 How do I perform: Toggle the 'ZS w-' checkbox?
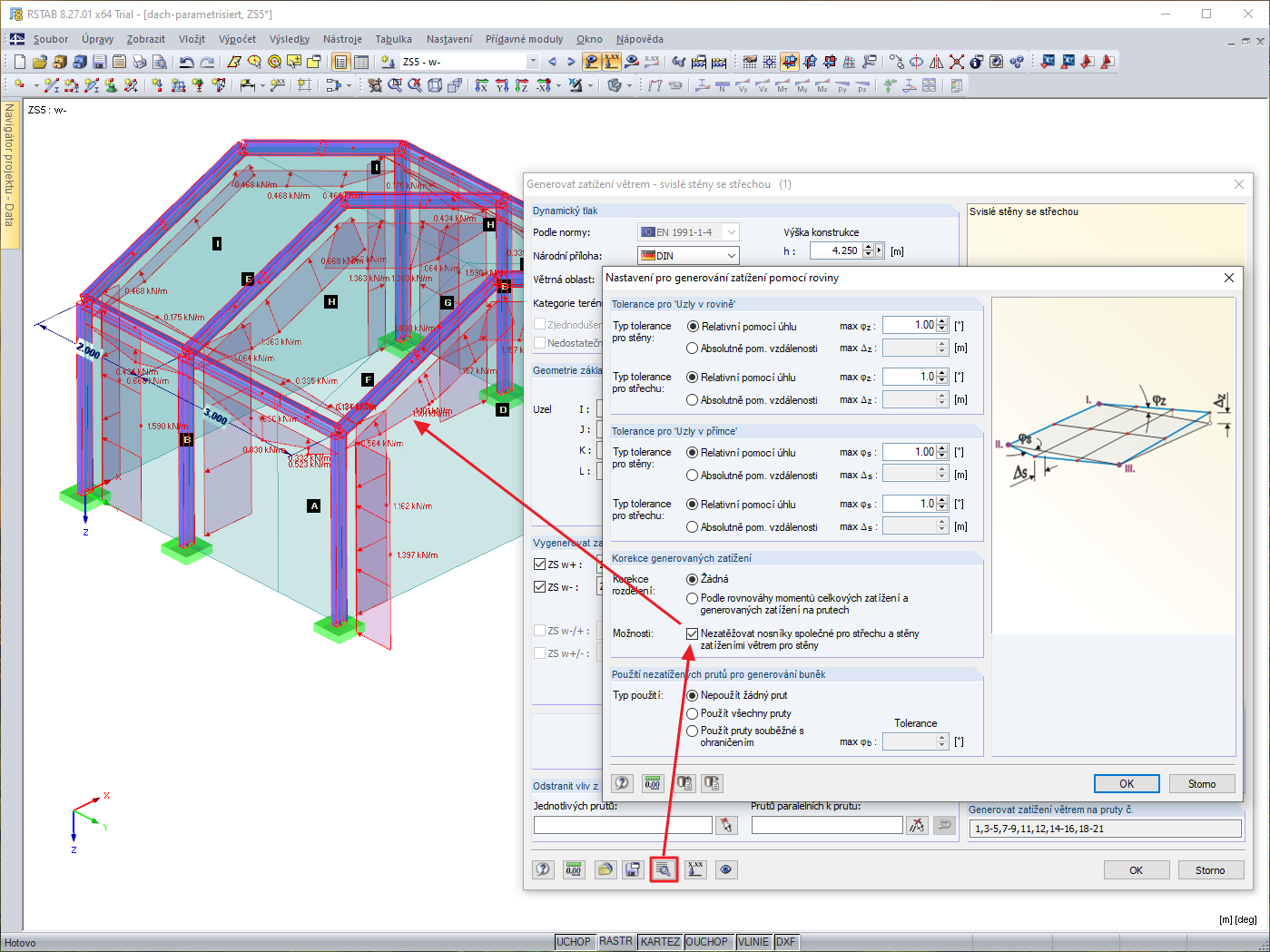click(540, 587)
